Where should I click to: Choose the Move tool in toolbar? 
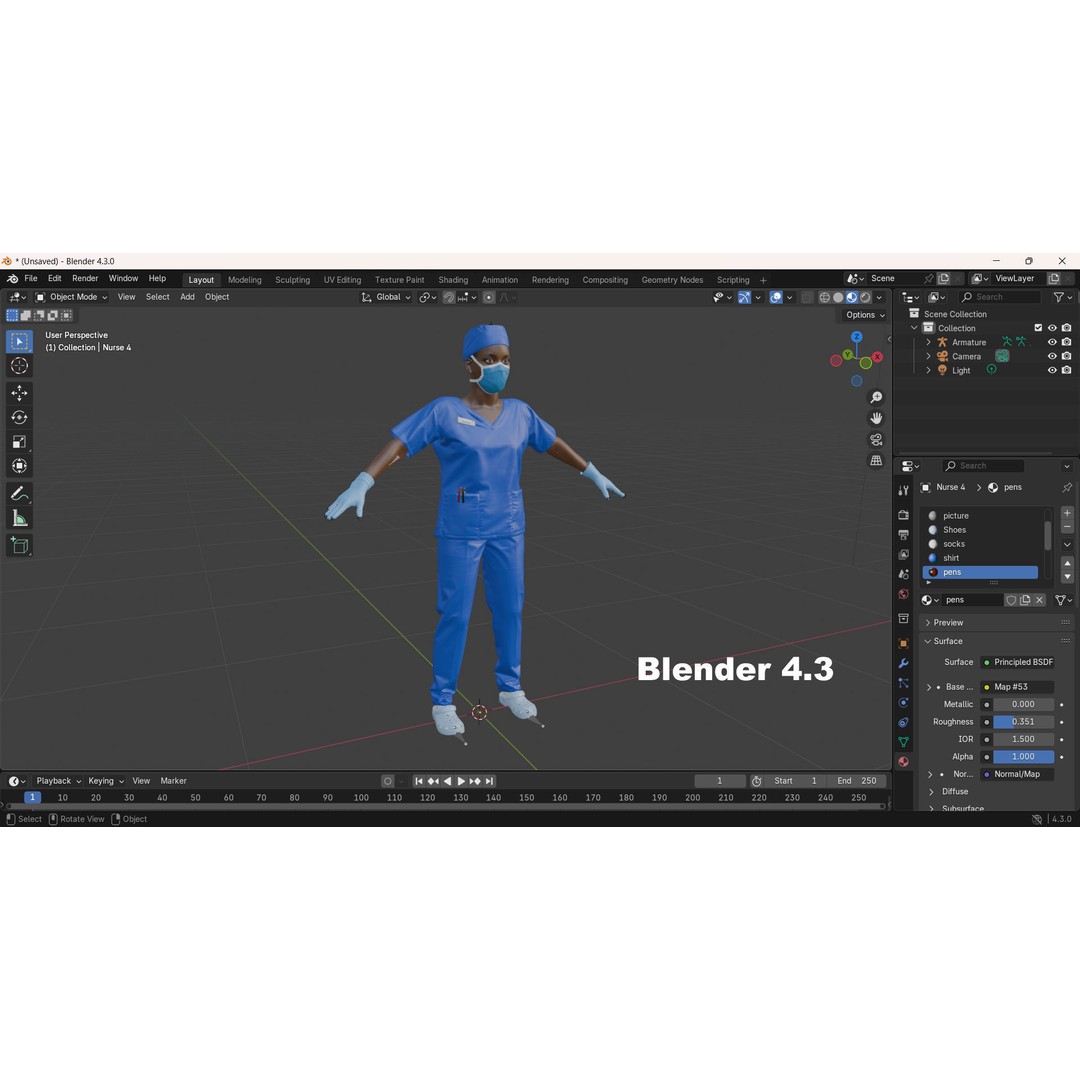click(19, 393)
